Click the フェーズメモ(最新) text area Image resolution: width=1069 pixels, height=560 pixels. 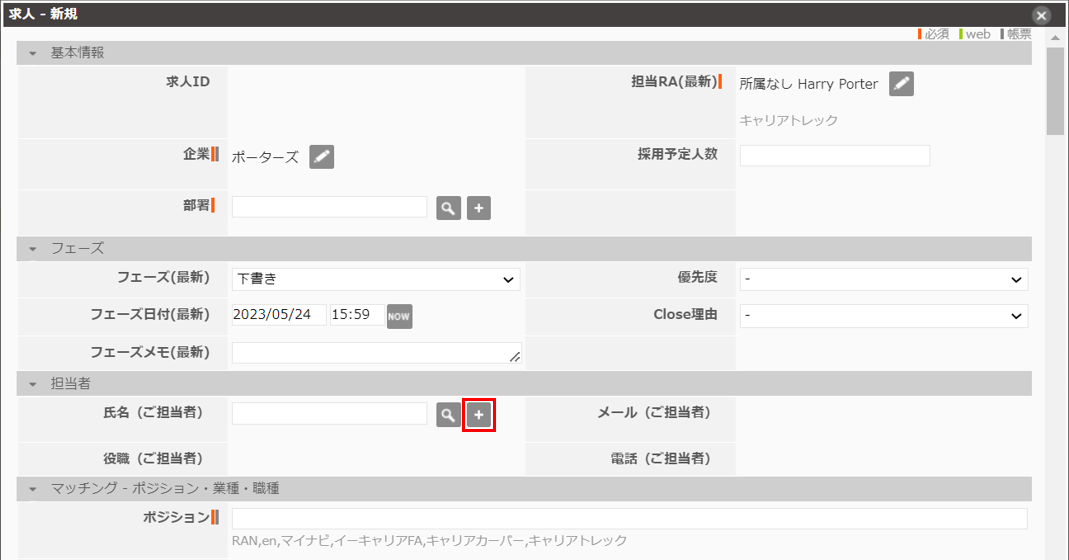[376, 353]
